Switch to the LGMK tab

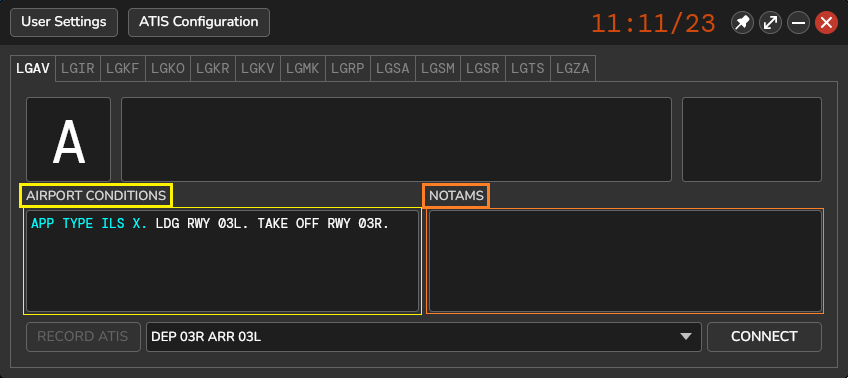pos(303,69)
